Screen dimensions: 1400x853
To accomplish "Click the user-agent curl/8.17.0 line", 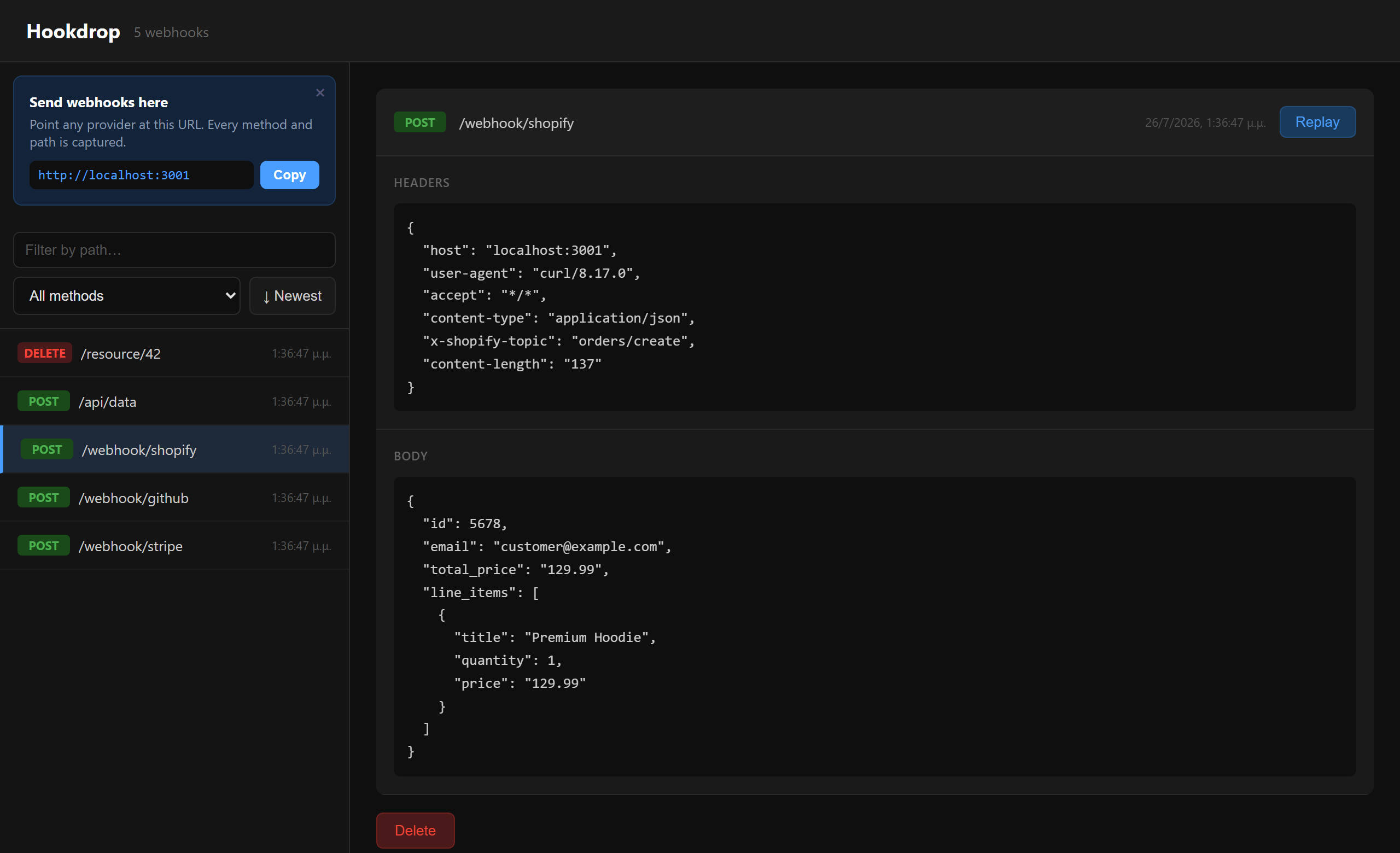I will pyautogui.click(x=531, y=273).
